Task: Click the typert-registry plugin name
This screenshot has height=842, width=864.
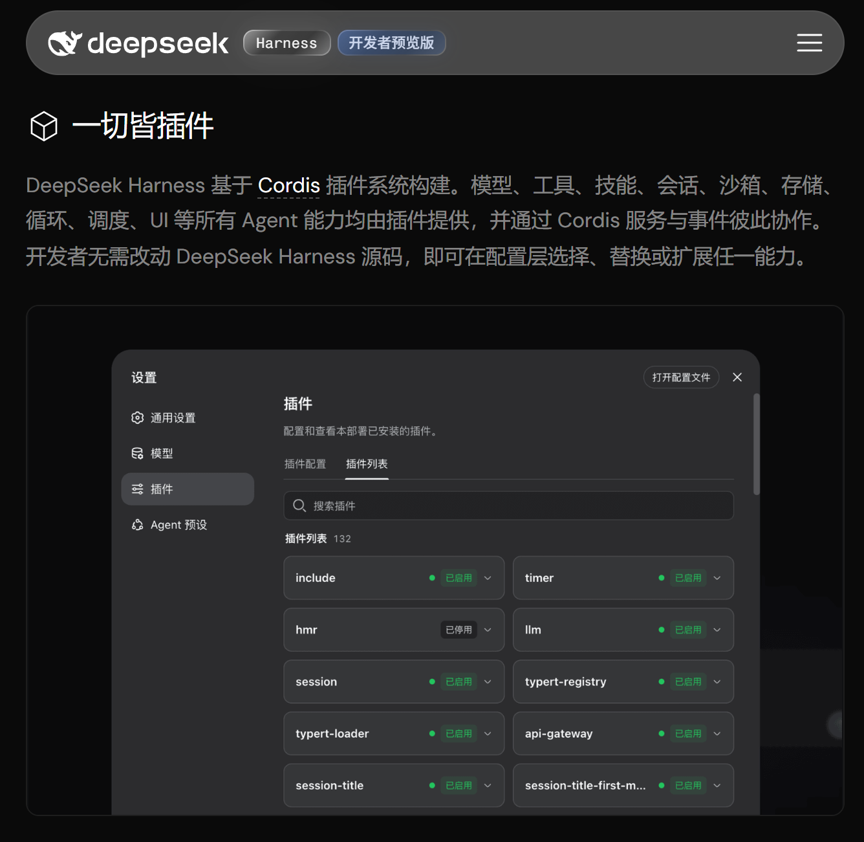Action: (x=565, y=682)
